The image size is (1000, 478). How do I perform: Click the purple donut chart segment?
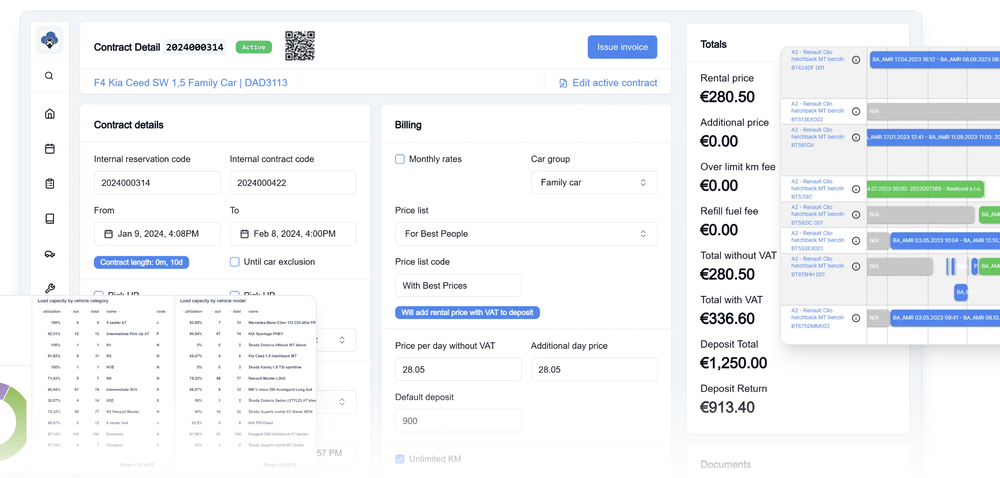(4, 390)
